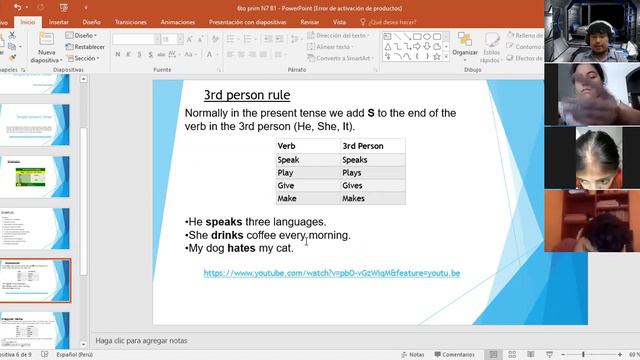Image resolution: width=640 pixels, height=360 pixels.
Task: Click the Organizar button
Action: (x=465, y=46)
